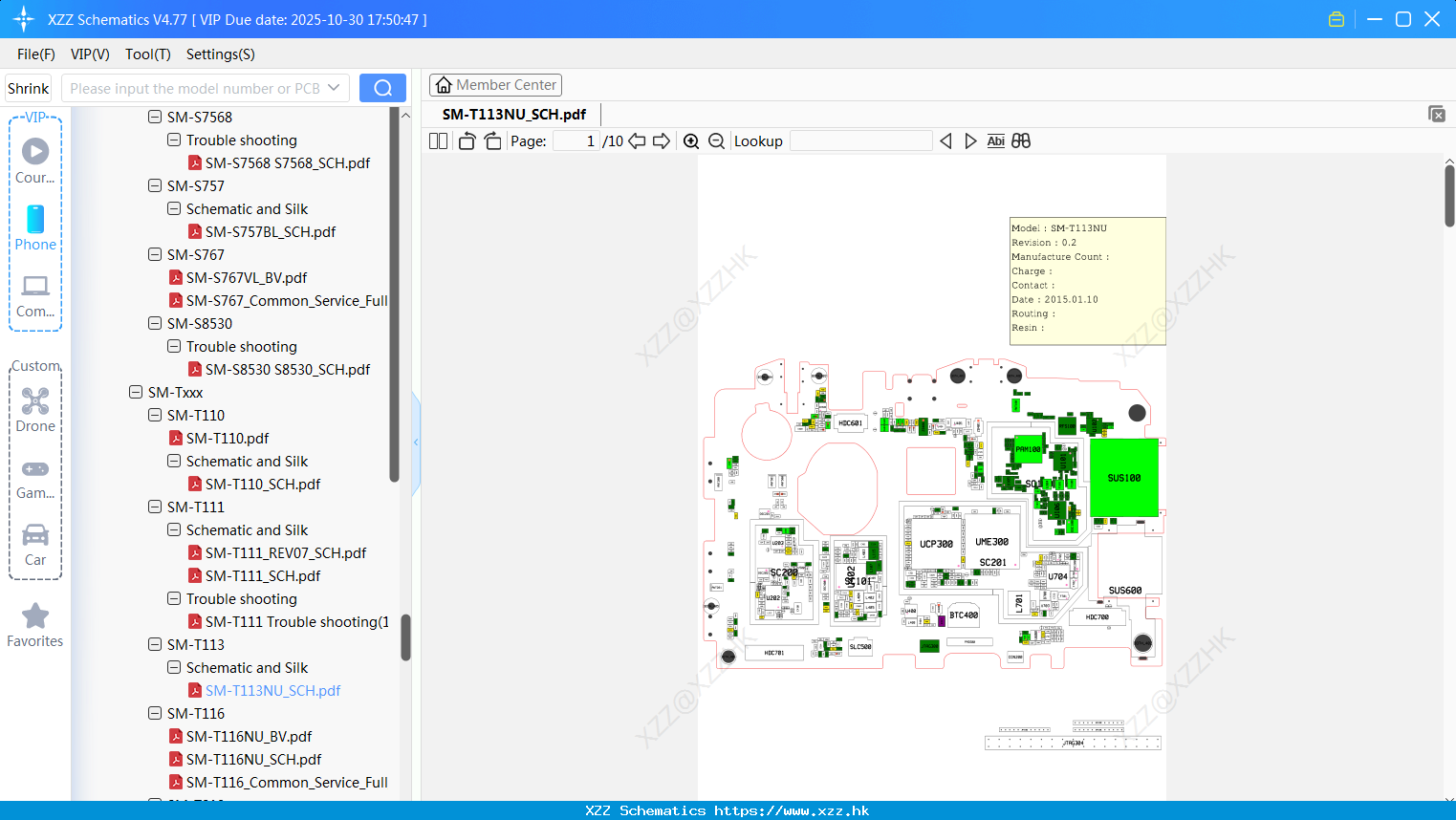Rotate page counterclockwise icon
1456x820 pixels.
click(467, 140)
